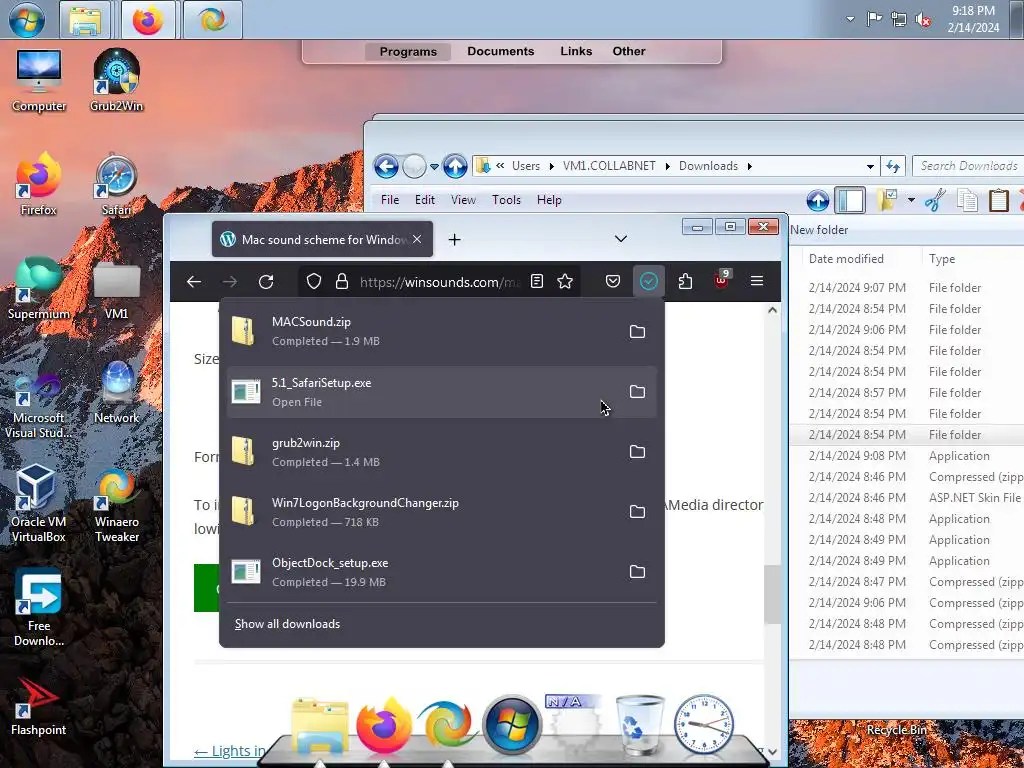Open the Explorer Help menu

pos(549,200)
